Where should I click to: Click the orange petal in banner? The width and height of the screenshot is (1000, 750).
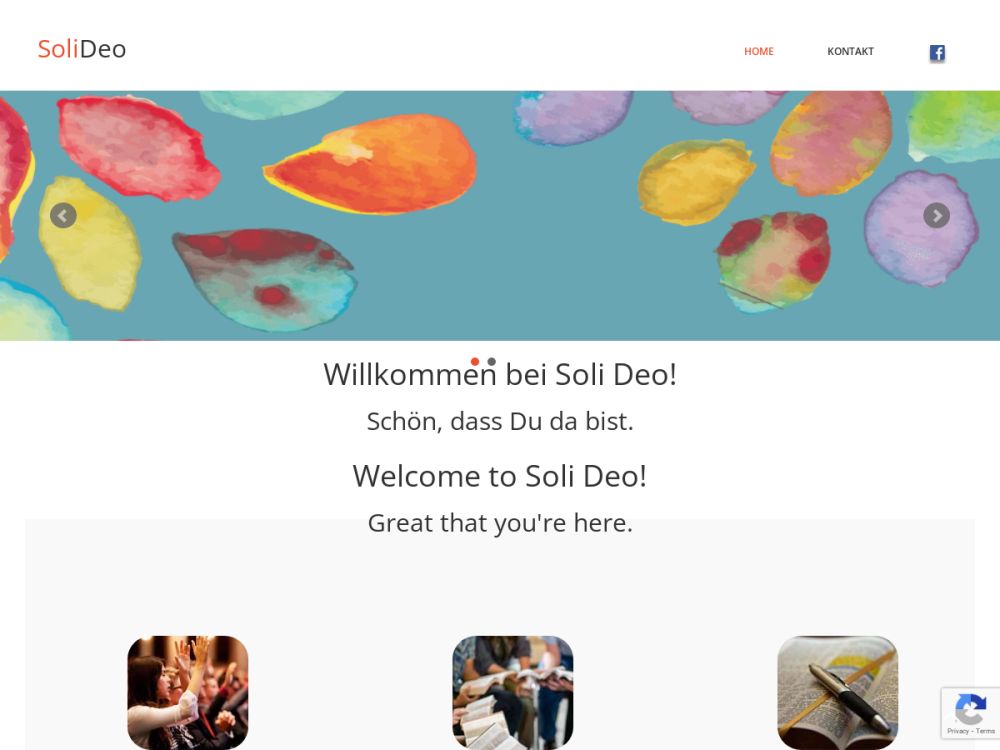click(x=371, y=164)
